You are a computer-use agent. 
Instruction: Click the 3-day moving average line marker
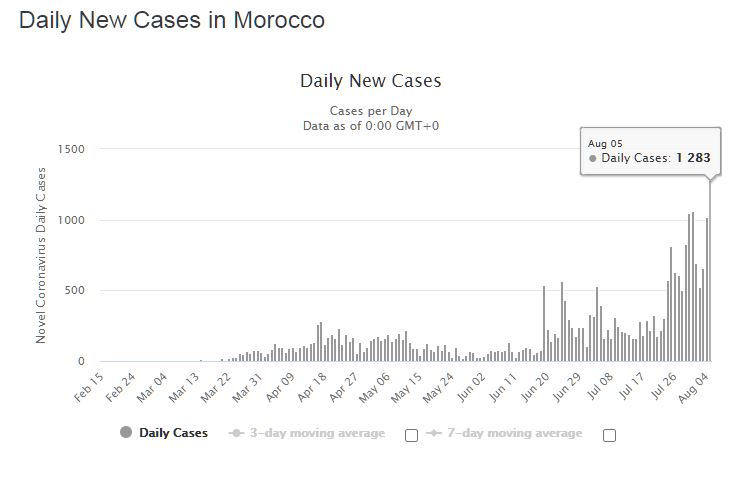click(237, 433)
